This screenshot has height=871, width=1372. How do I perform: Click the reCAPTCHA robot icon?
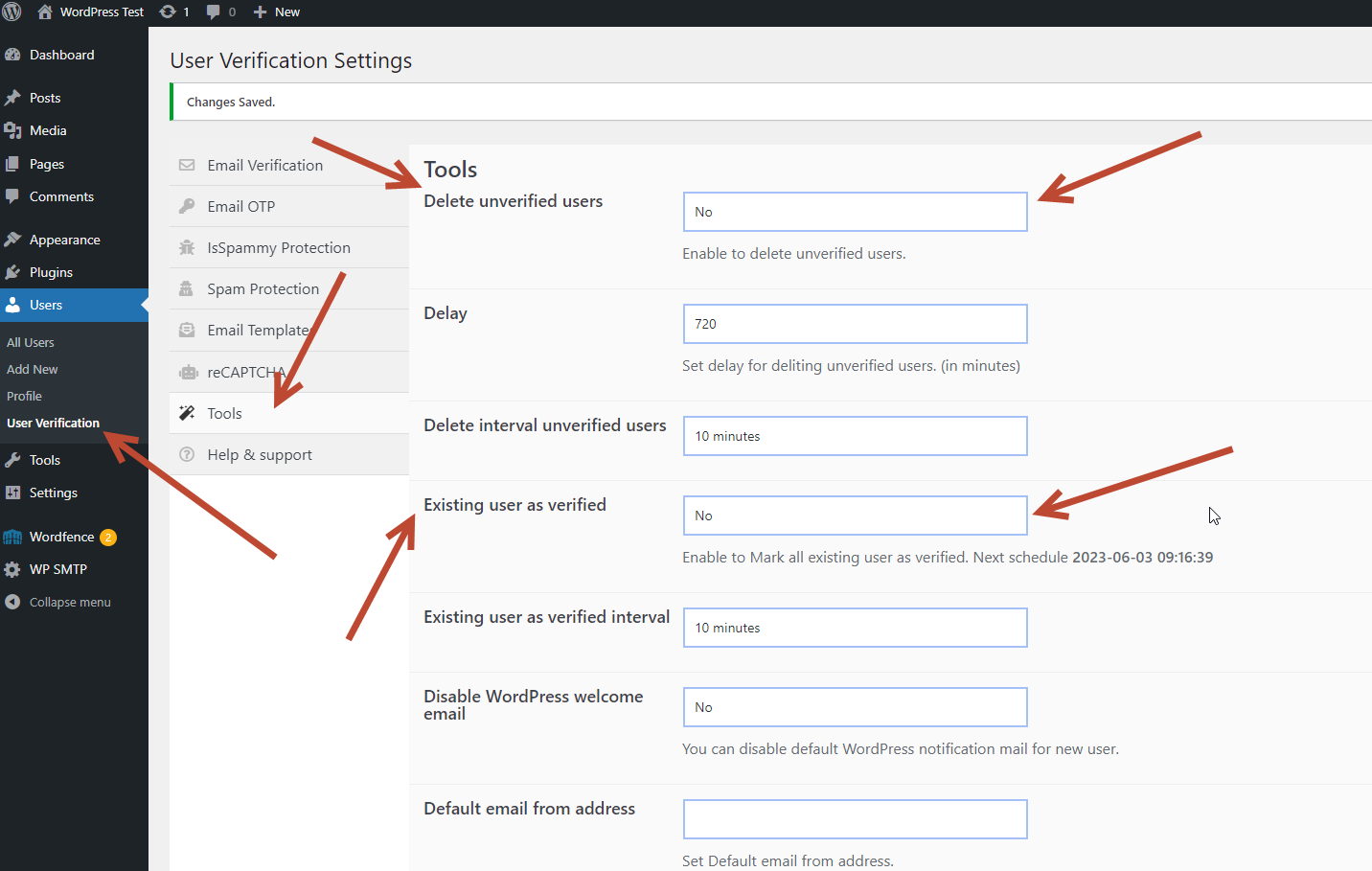pyautogui.click(x=189, y=372)
